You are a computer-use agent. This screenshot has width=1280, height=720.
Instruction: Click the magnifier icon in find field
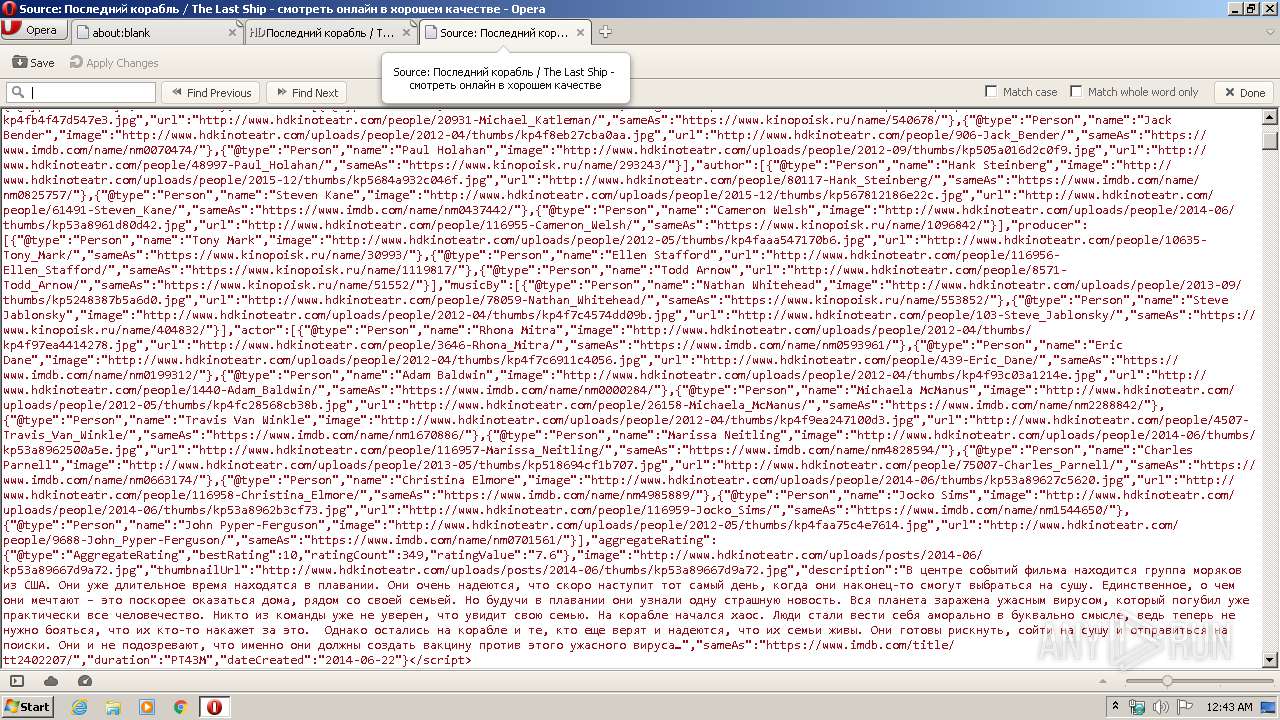tap(16, 92)
